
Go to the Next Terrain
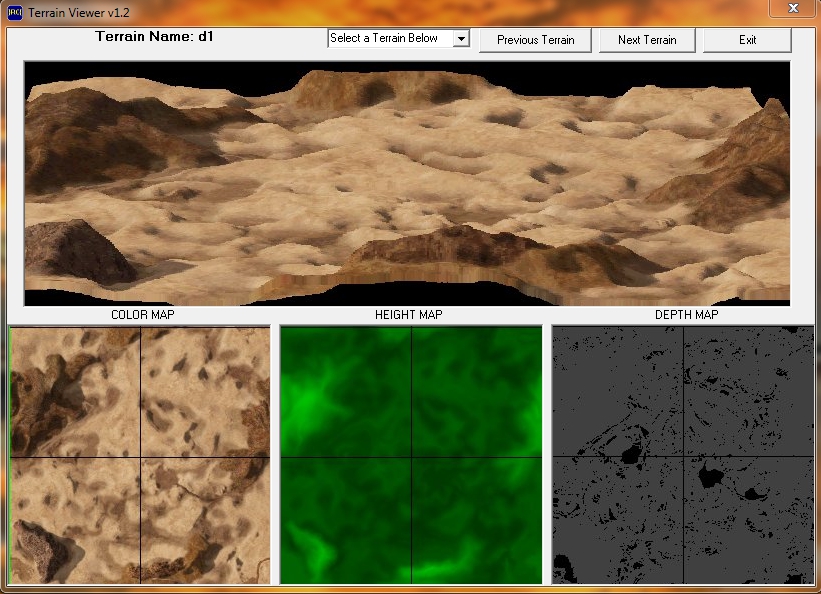(x=647, y=40)
